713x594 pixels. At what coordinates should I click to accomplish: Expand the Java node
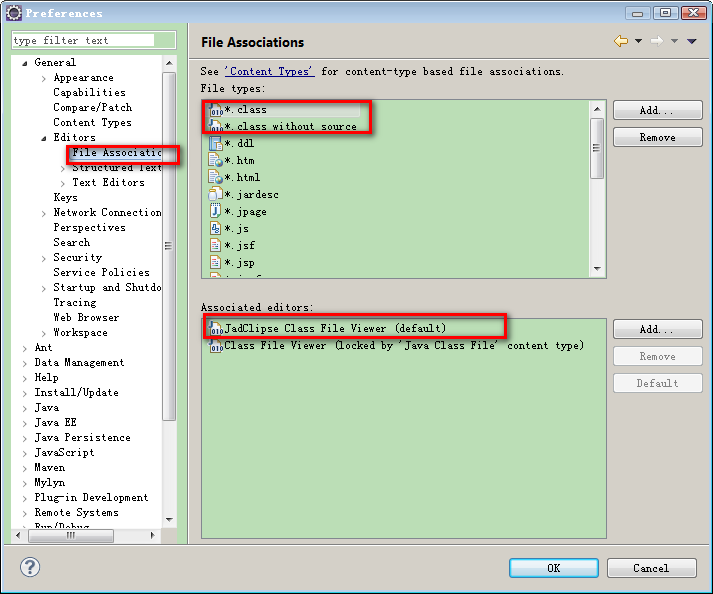tap(25, 408)
